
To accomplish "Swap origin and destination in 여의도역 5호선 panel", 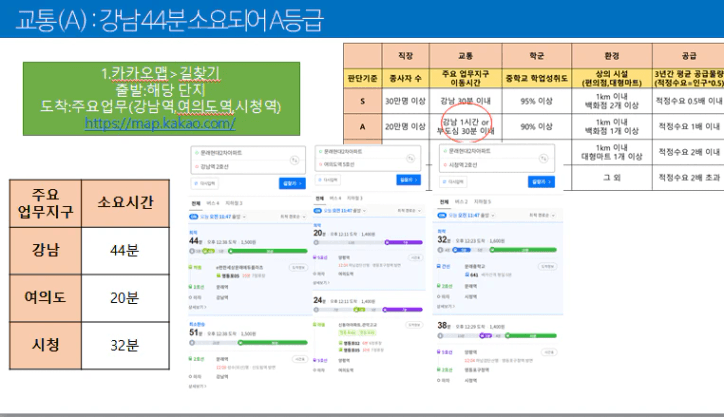I will [410, 158].
